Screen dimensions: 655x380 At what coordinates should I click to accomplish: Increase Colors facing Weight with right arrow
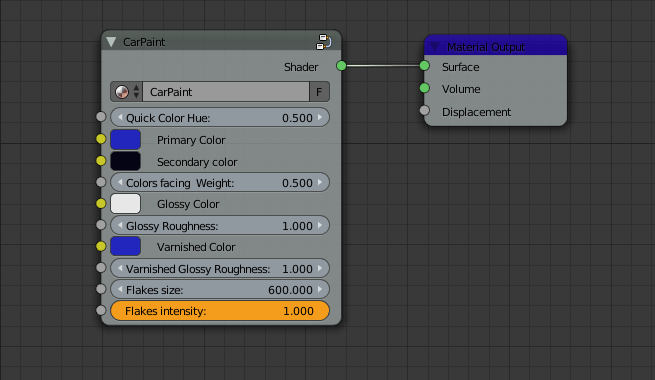pos(320,182)
